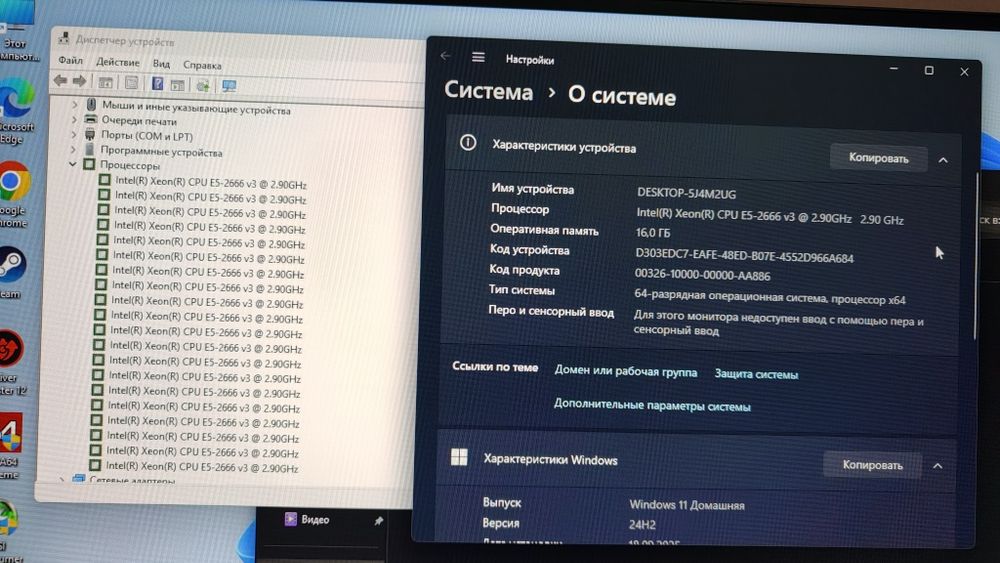This screenshot has height=563, width=1000.
Task: Select the Мыши и иные указывающие устройства label
Action: coord(196,108)
